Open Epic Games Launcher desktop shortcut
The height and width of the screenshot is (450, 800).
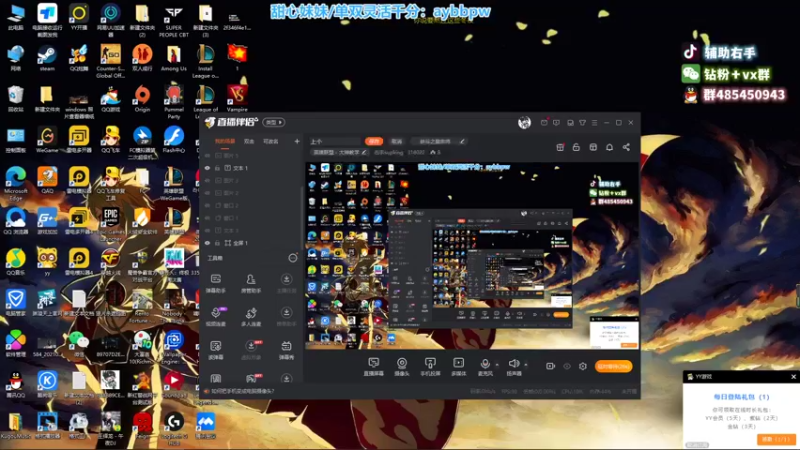coord(110,224)
